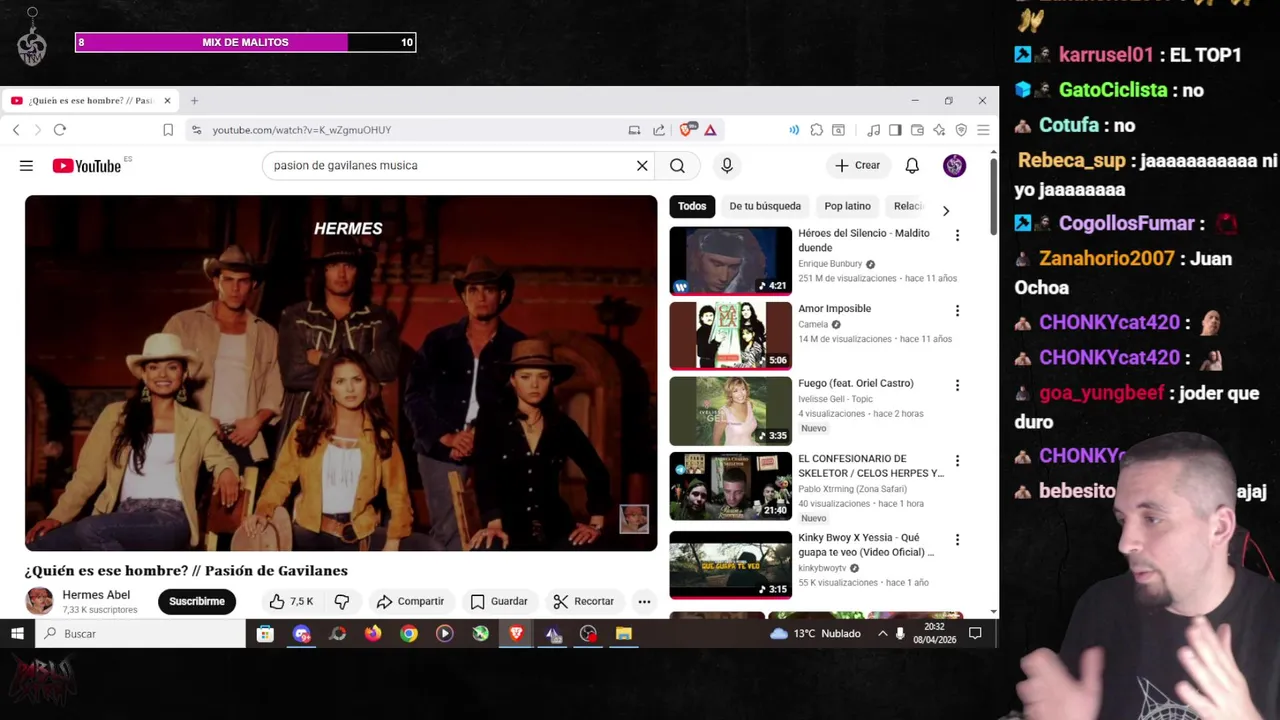Open options menu for Amor Imposible
Viewport: 1280px width, 720px height.
pyautogui.click(x=957, y=311)
